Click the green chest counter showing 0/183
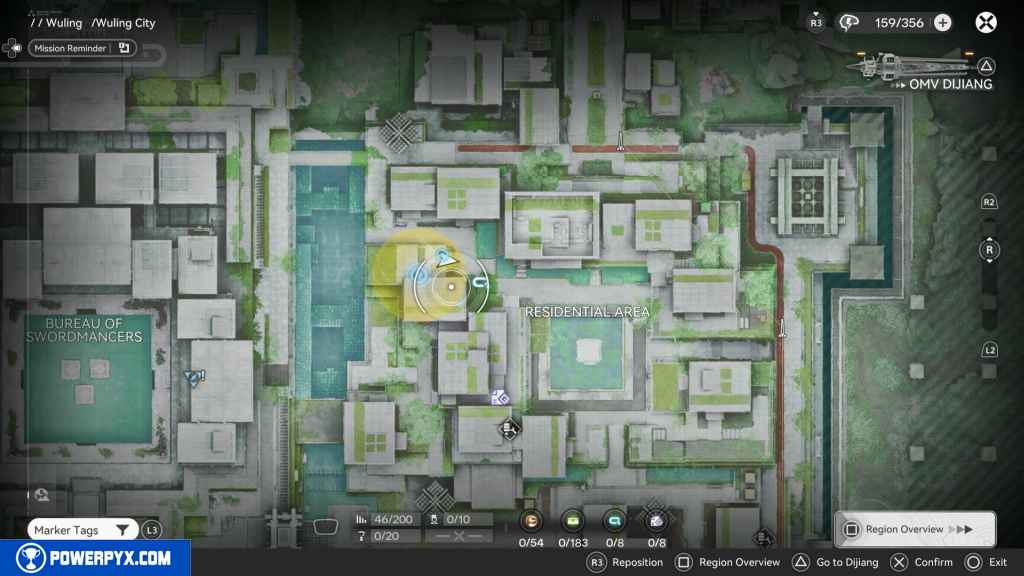Screen dimensions: 1024x576 click(573, 520)
